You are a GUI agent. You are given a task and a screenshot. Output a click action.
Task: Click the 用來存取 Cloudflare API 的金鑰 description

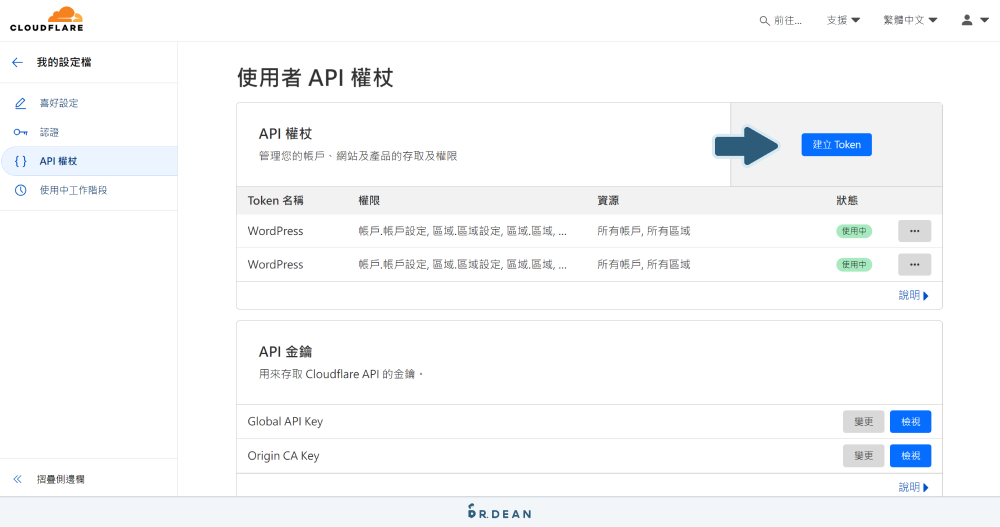(x=341, y=374)
